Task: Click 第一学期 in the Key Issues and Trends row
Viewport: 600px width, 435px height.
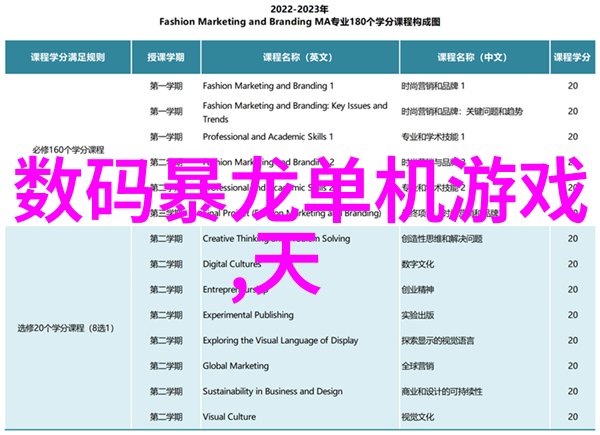Action: click(166, 111)
